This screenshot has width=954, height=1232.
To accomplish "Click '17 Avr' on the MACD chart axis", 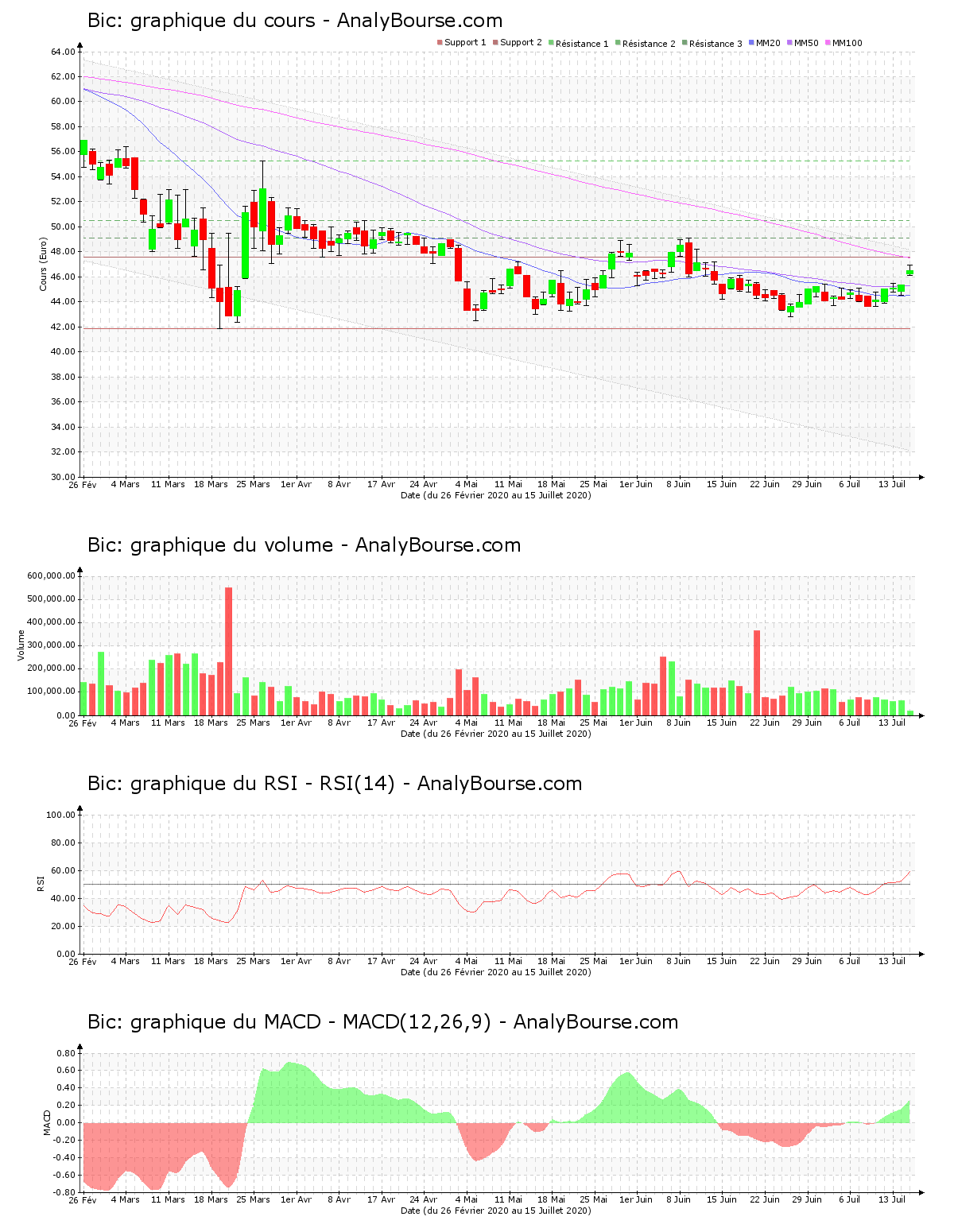I will [381, 1199].
